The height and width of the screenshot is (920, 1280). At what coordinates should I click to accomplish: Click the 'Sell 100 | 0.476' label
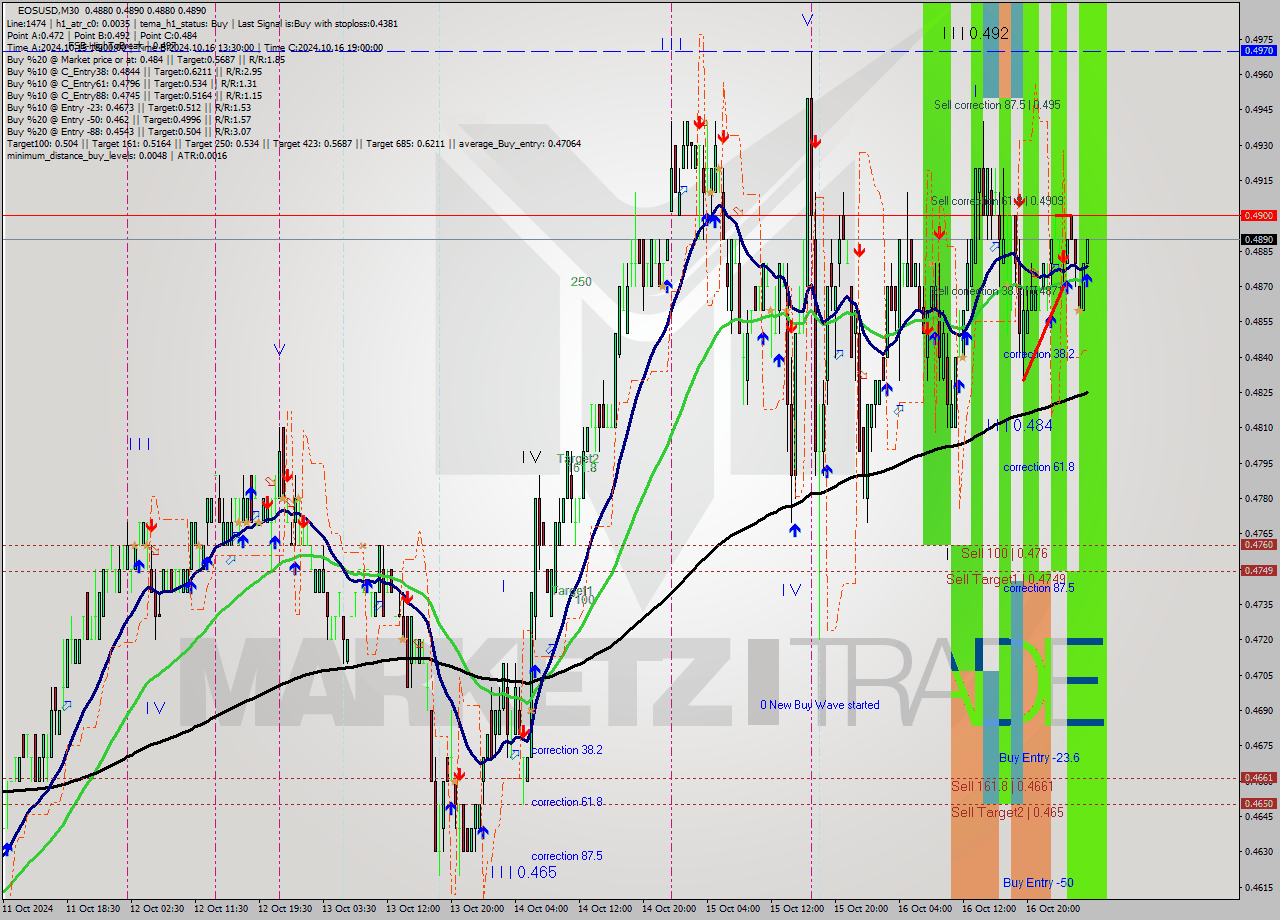click(1004, 553)
